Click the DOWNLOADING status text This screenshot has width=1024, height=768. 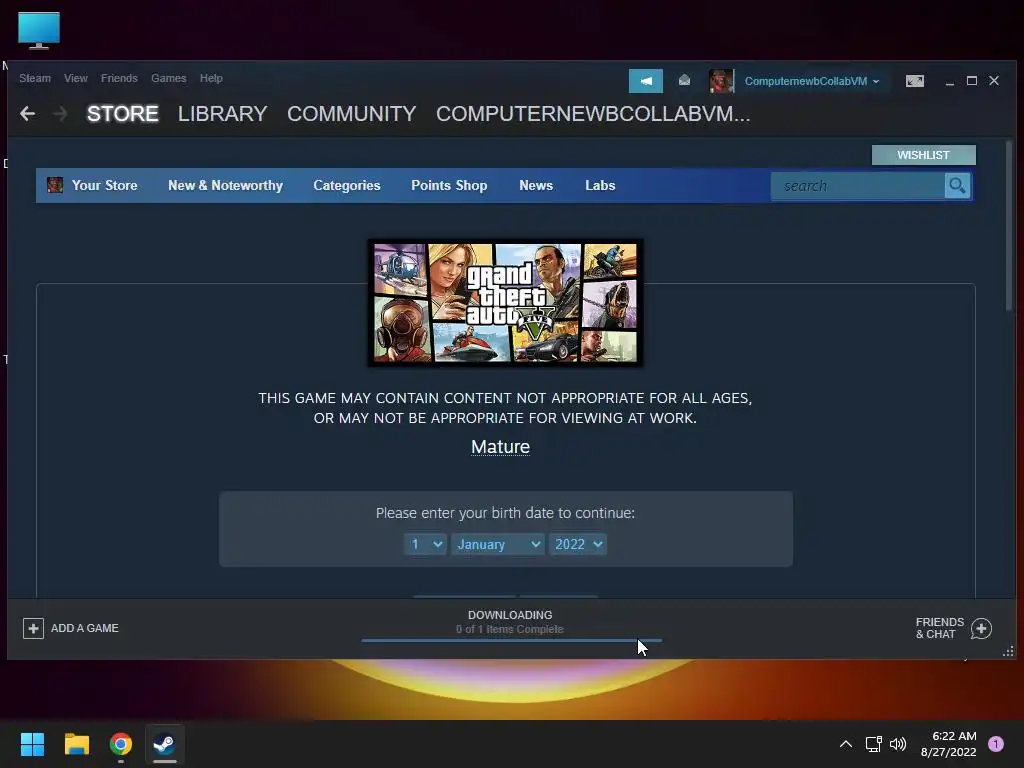[510, 615]
